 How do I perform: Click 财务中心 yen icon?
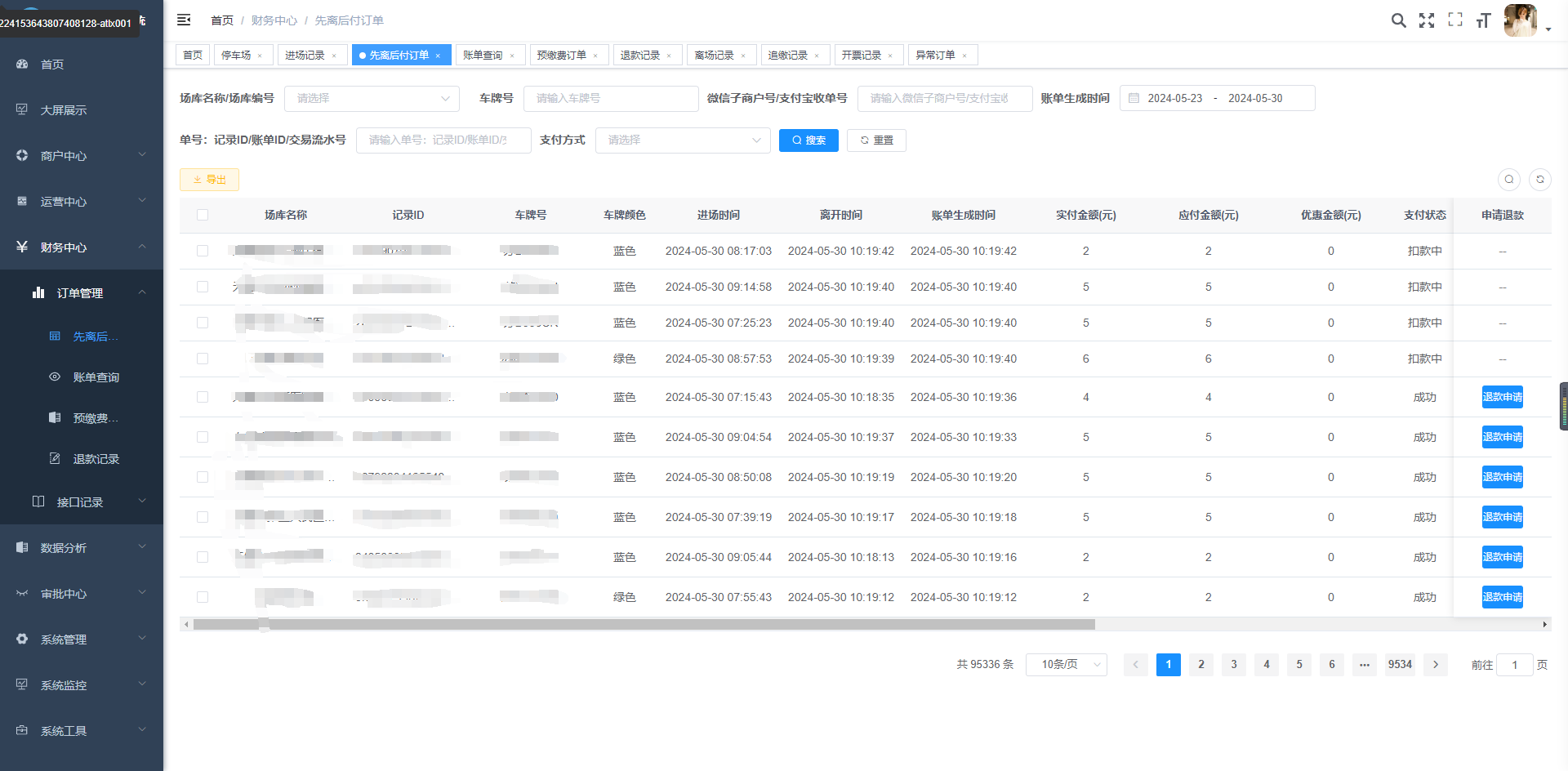[x=22, y=247]
